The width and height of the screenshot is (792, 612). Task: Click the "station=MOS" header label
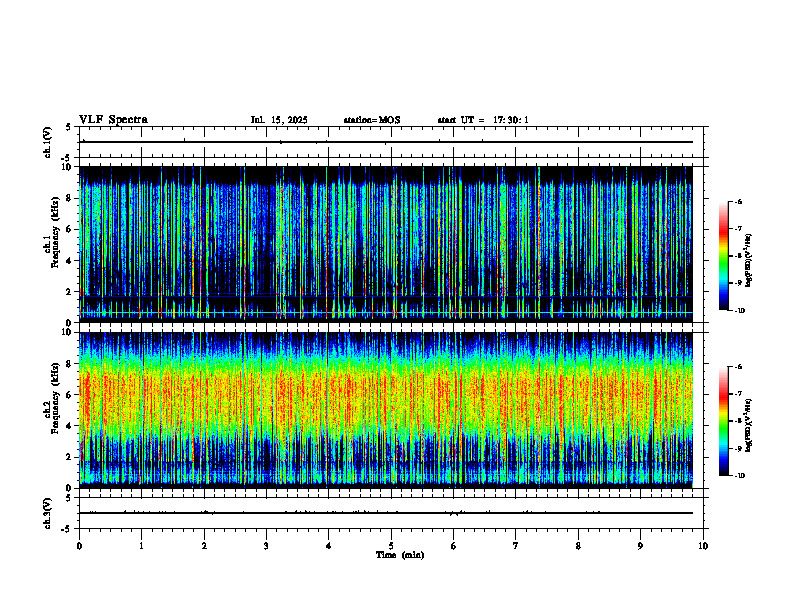pos(372,120)
